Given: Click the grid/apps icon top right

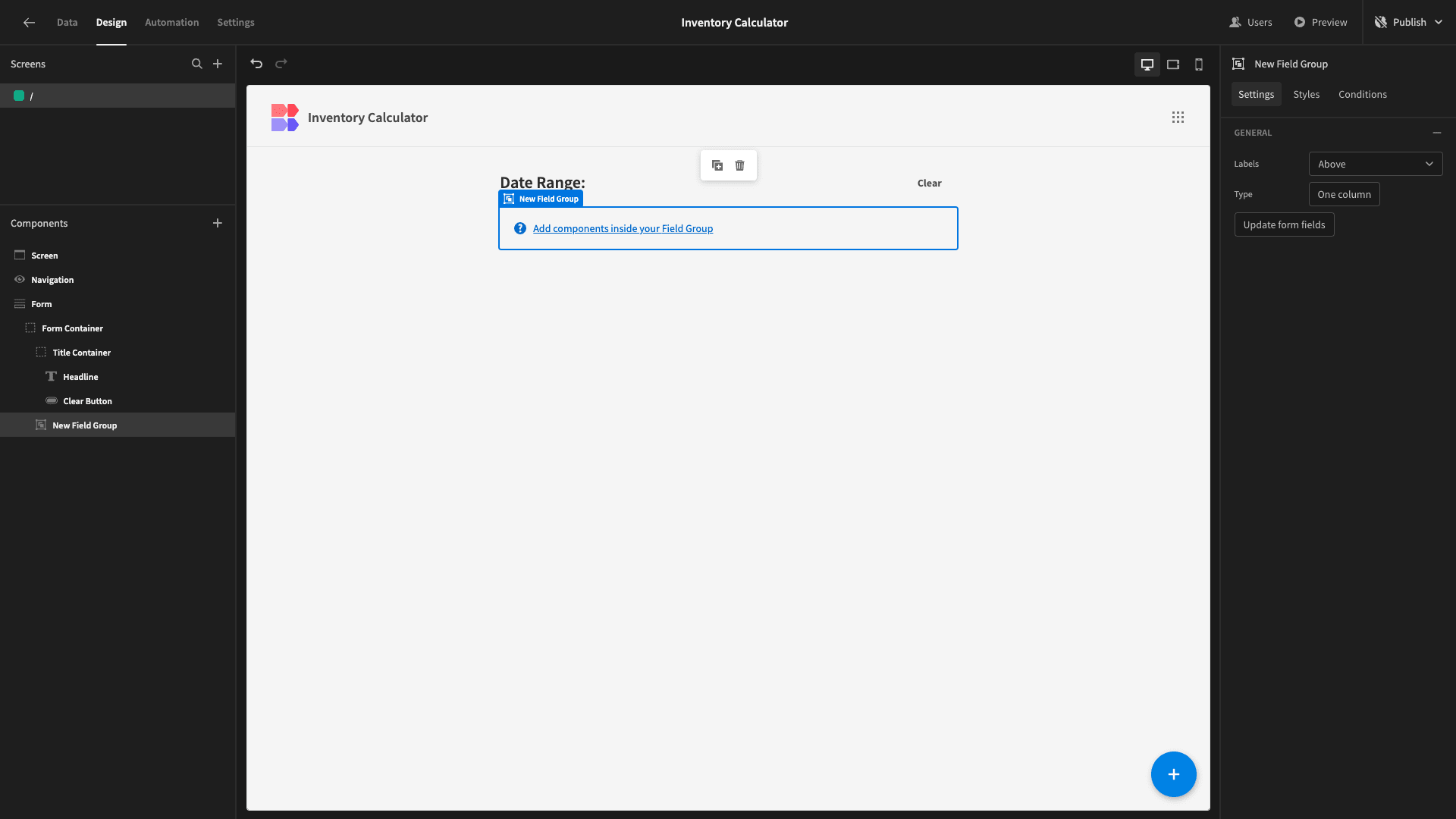Looking at the screenshot, I should [1178, 117].
